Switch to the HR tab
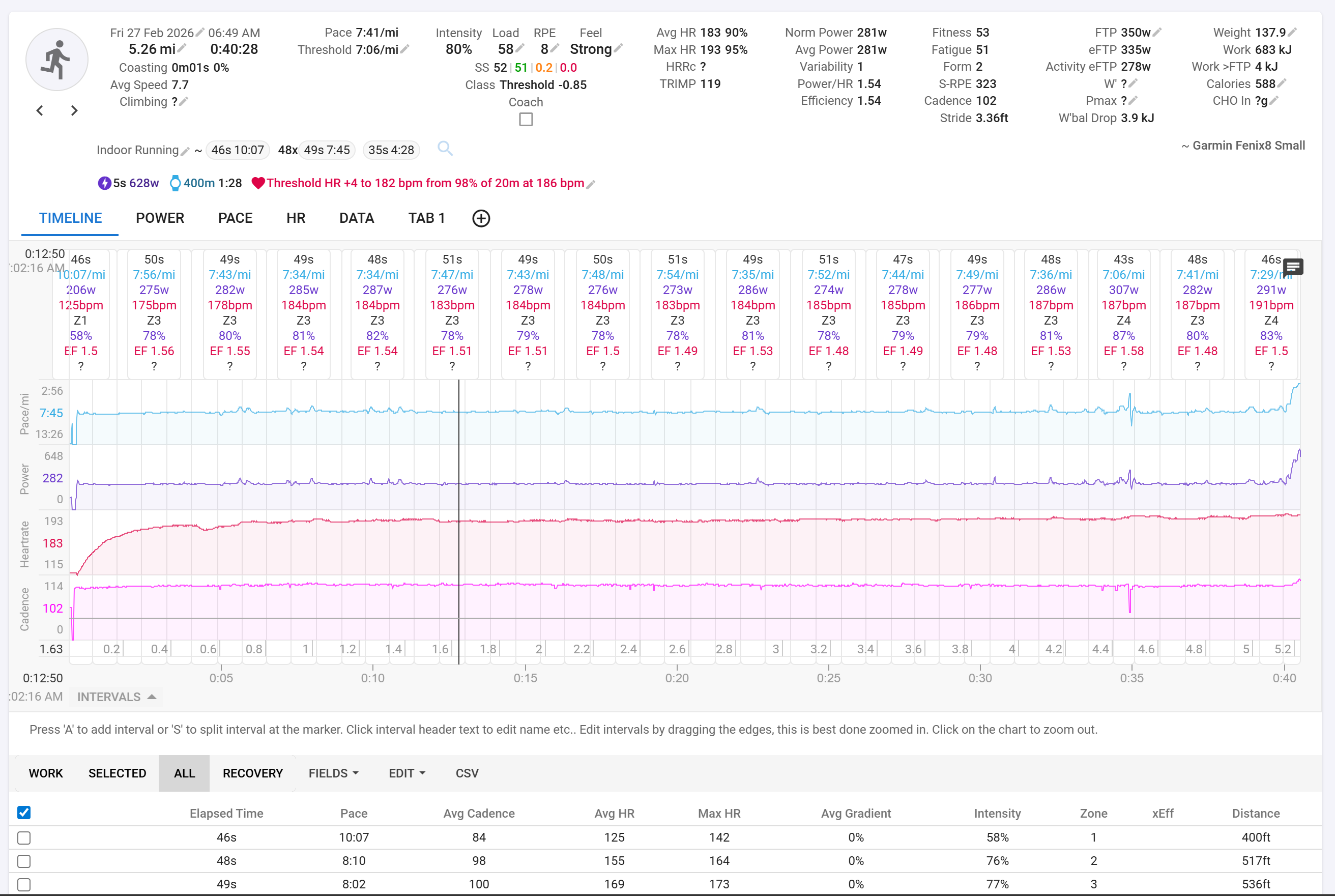Viewport: 1335px width, 896px height. (296, 218)
